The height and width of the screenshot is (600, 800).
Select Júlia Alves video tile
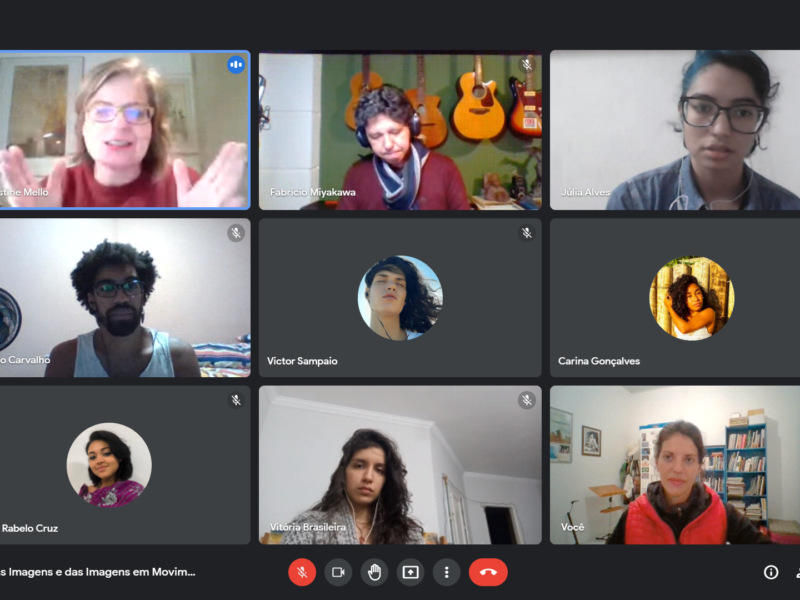click(x=675, y=130)
